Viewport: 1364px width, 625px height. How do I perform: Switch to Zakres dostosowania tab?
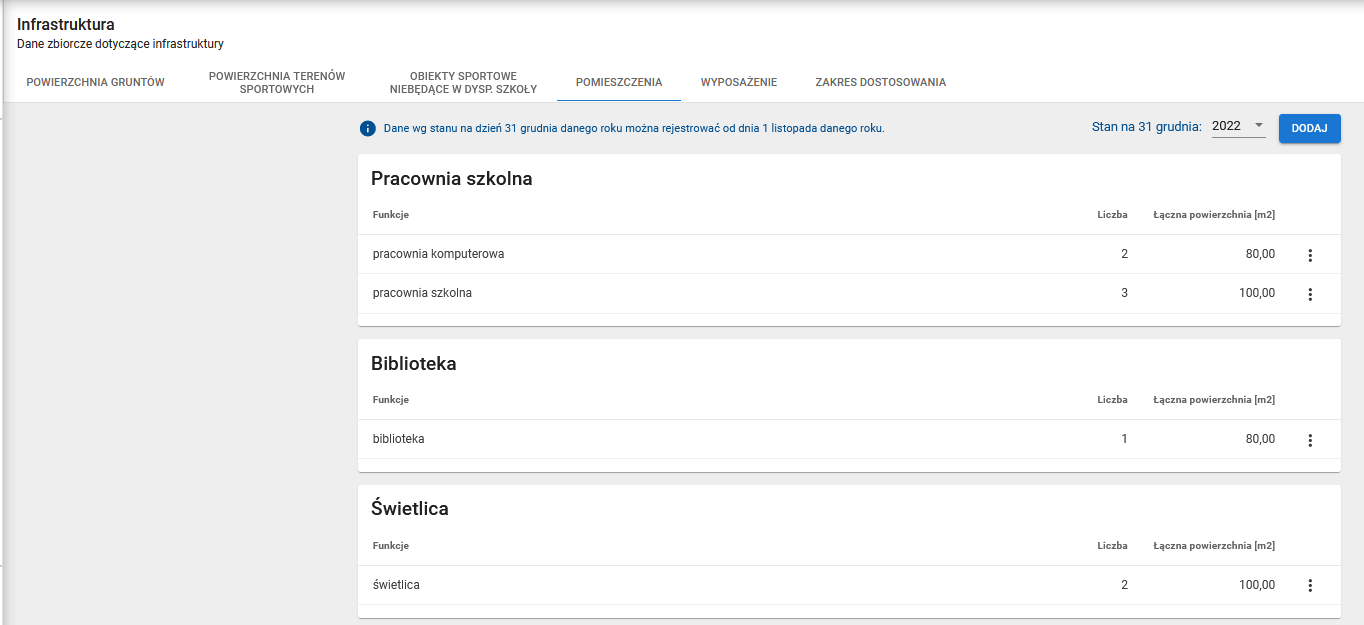880,82
